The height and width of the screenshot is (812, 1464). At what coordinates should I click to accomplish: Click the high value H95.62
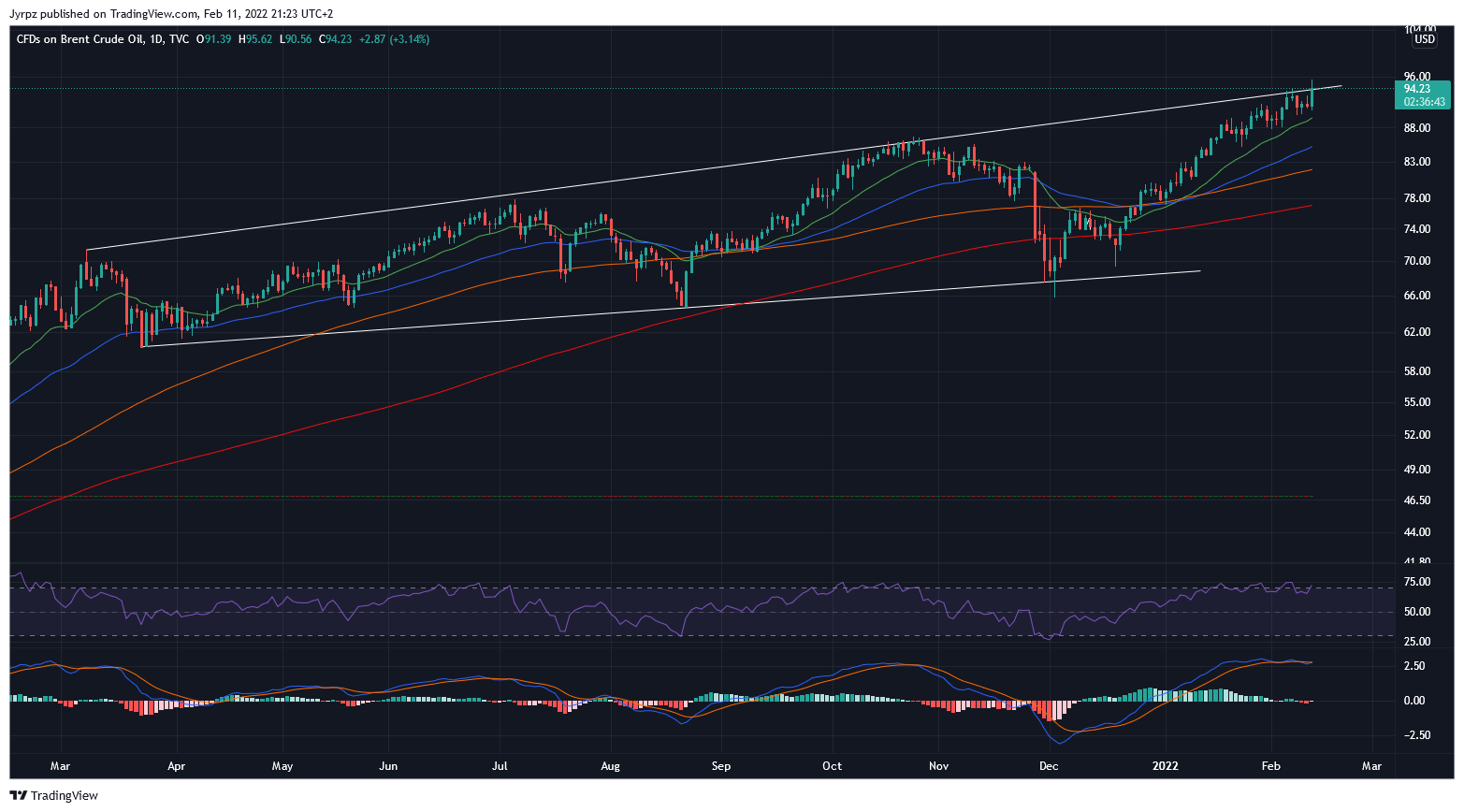[x=255, y=39]
